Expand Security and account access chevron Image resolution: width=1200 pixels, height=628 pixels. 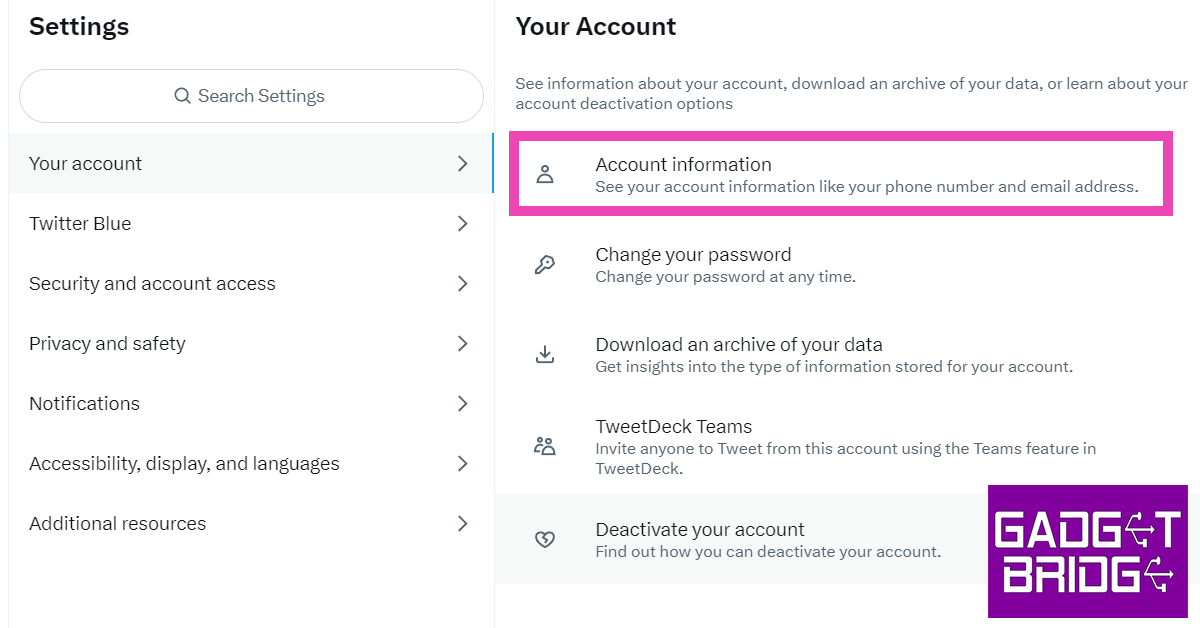pos(462,283)
